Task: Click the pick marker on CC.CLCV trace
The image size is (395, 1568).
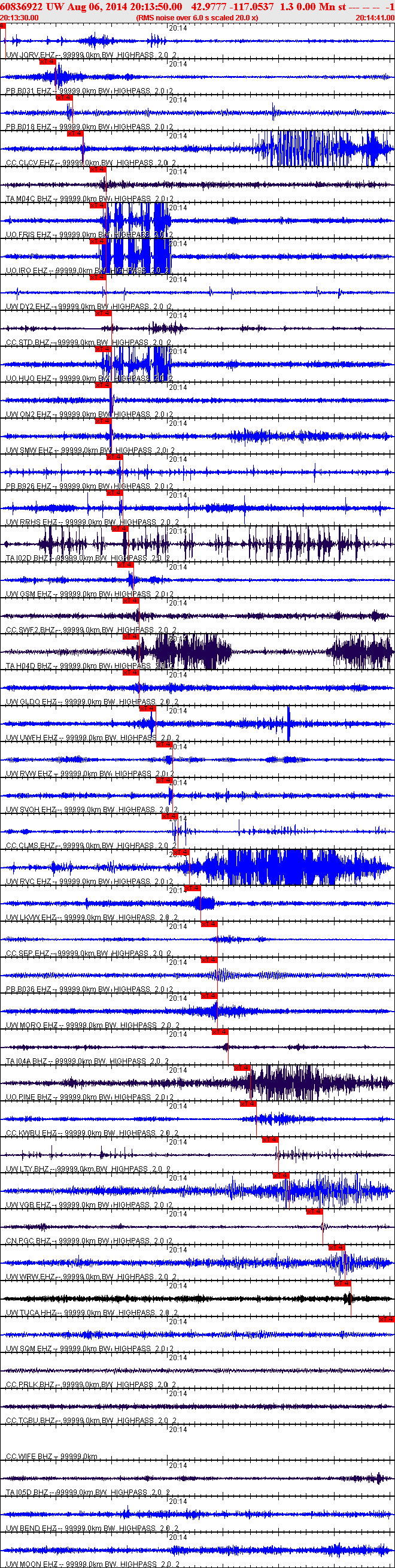Action: click(x=75, y=134)
